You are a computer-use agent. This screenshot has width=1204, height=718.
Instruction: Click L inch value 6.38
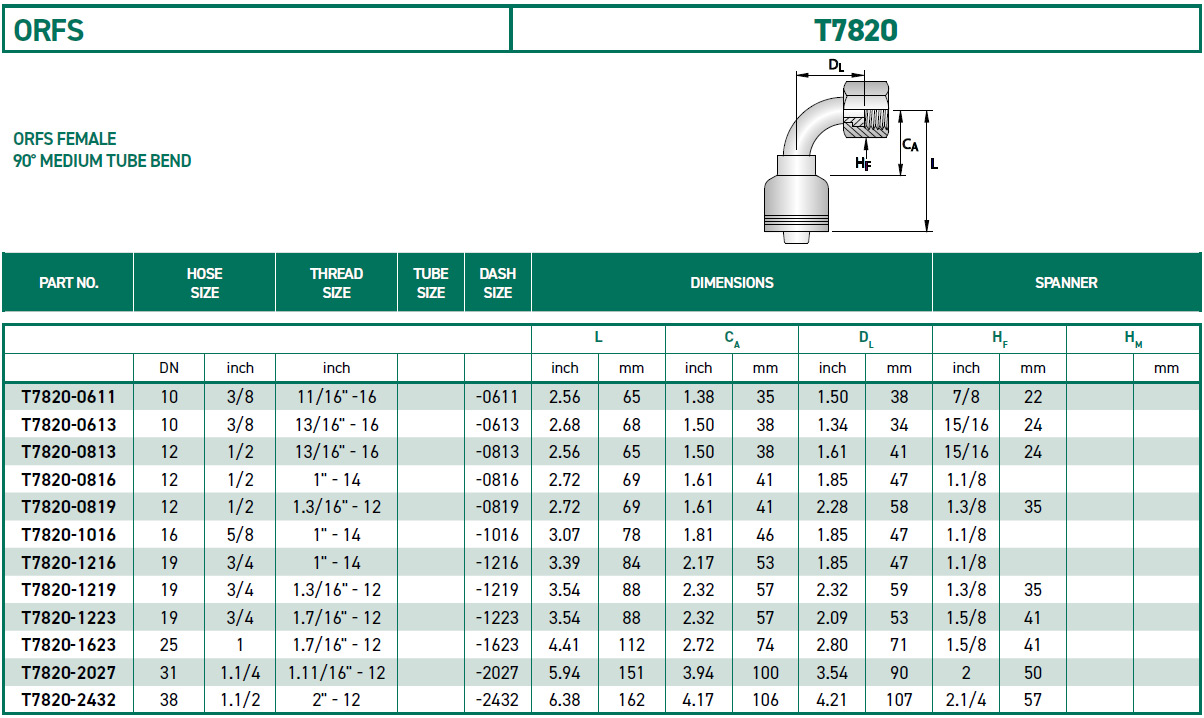(x=565, y=700)
